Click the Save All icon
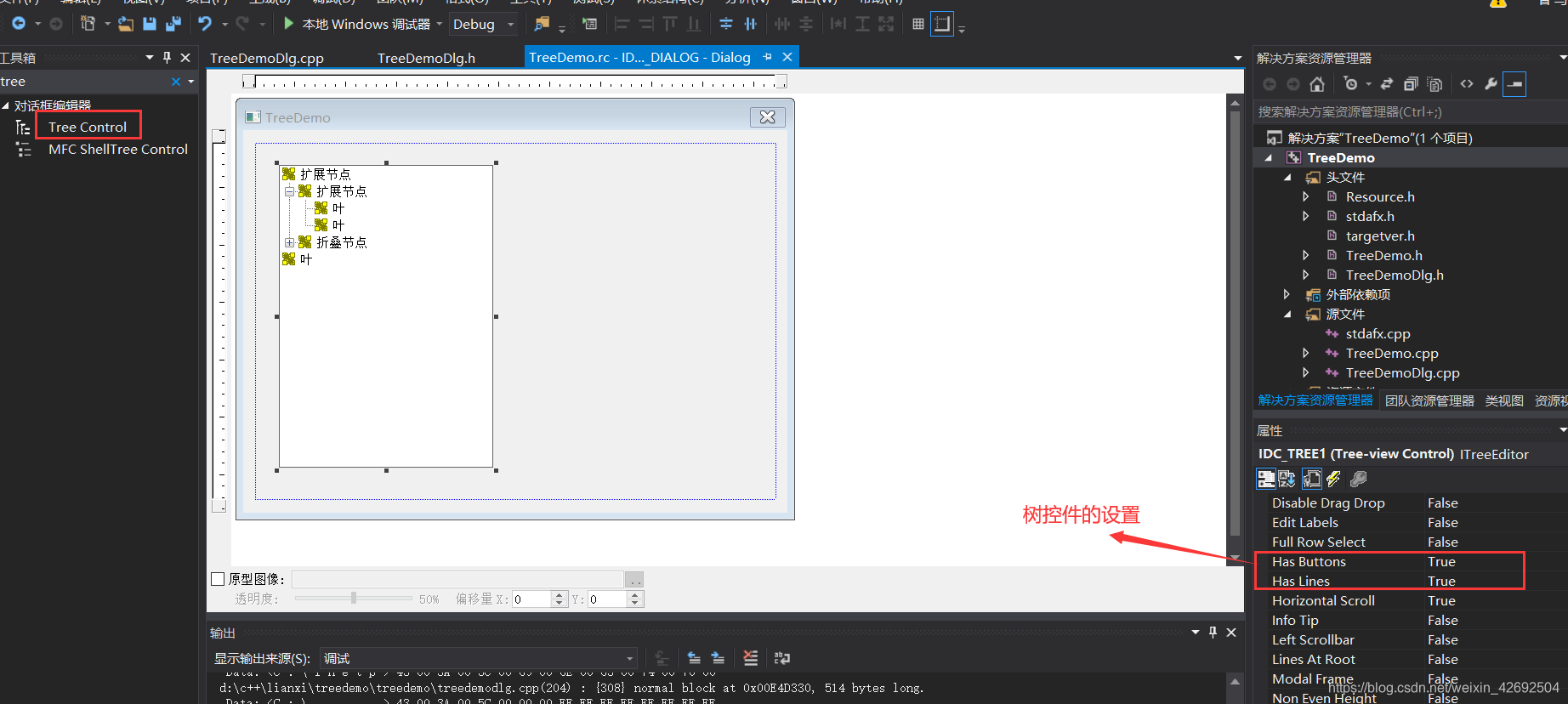The height and width of the screenshot is (704, 1568). (x=173, y=24)
